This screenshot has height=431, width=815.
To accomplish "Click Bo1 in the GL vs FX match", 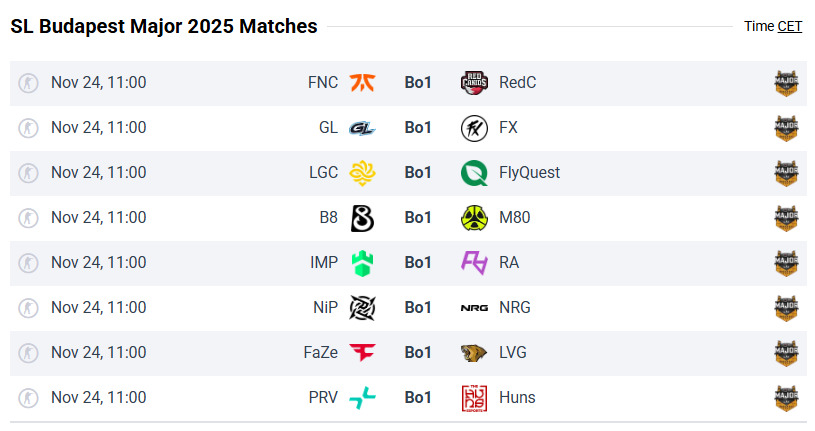I will click(x=418, y=128).
